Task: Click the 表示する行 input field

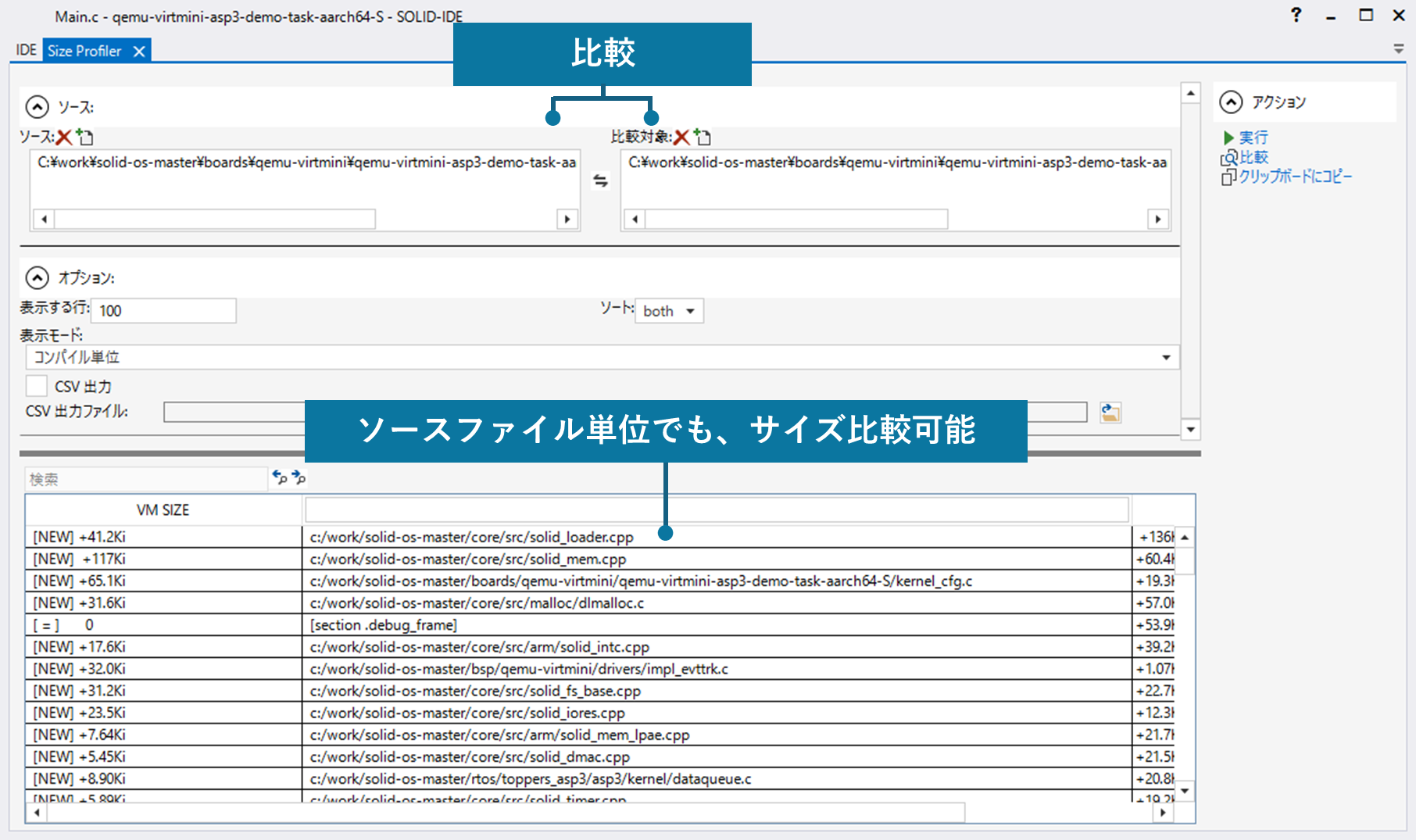Action: coord(164,311)
